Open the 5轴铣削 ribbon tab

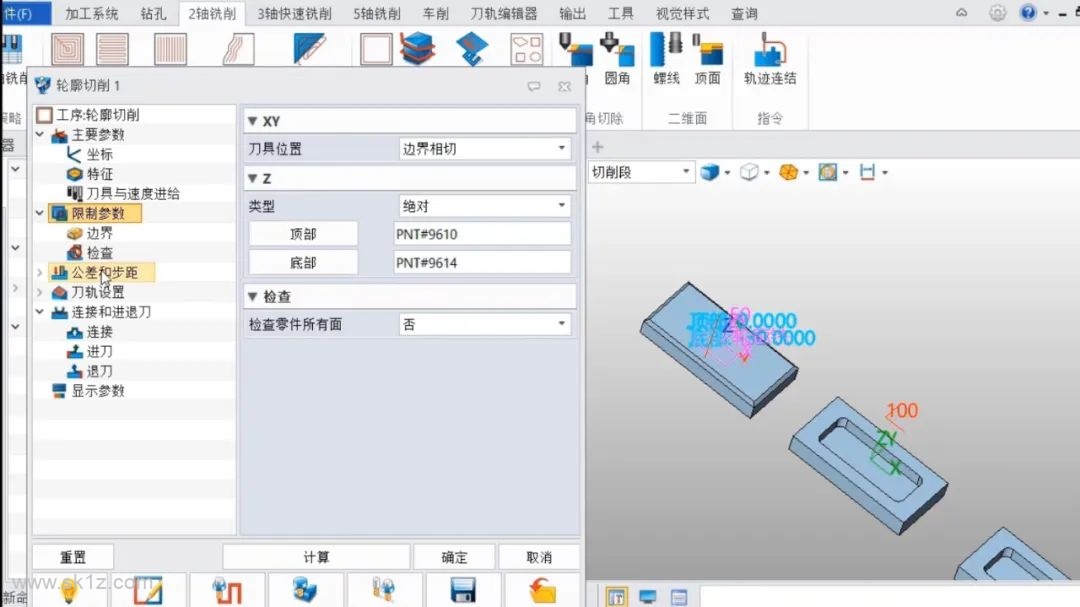click(x=377, y=13)
